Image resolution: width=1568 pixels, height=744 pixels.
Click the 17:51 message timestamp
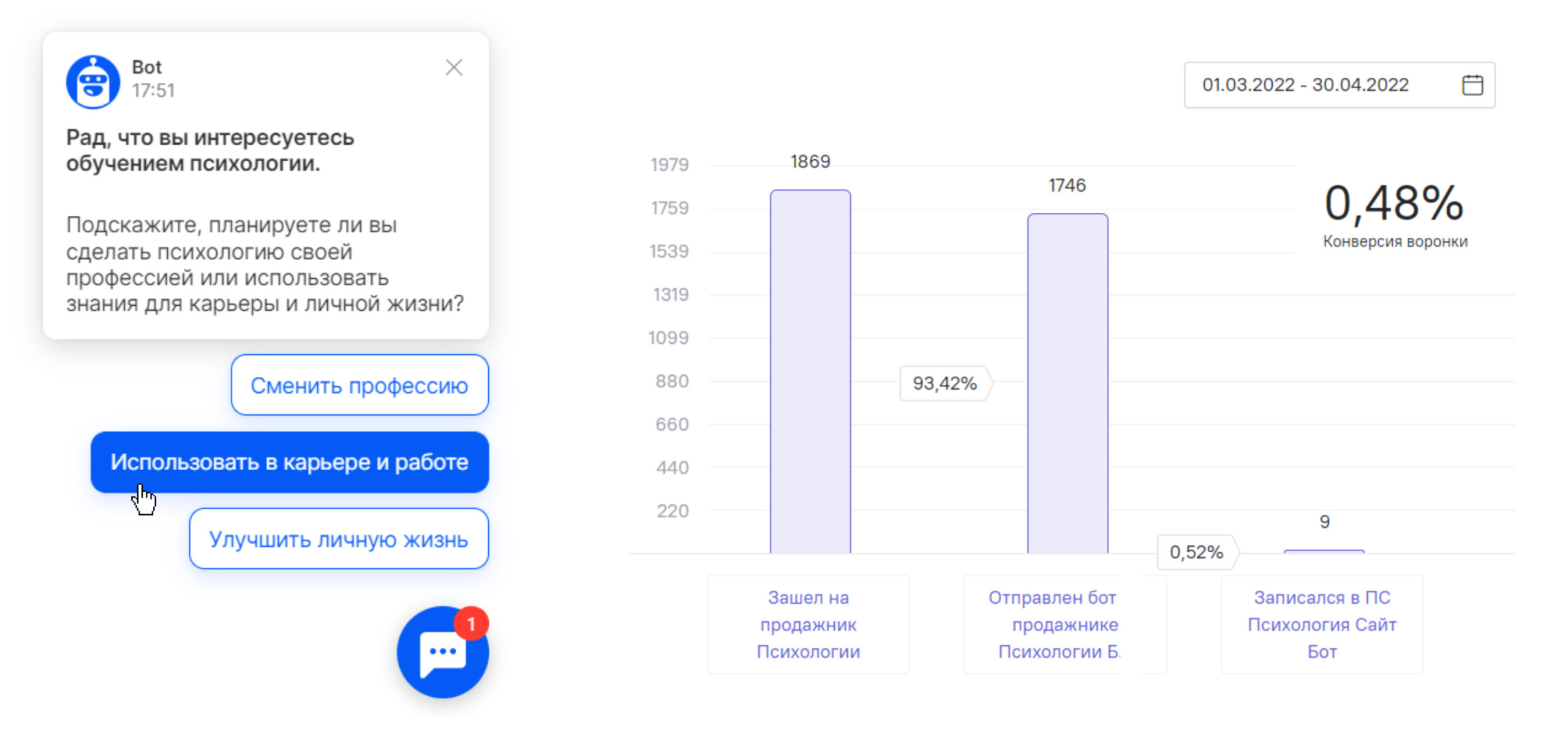coord(153,91)
